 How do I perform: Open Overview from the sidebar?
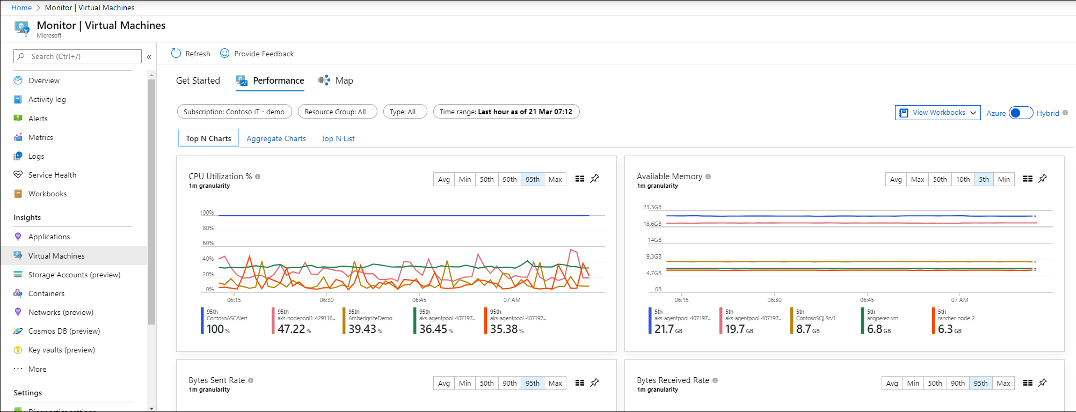(44, 80)
